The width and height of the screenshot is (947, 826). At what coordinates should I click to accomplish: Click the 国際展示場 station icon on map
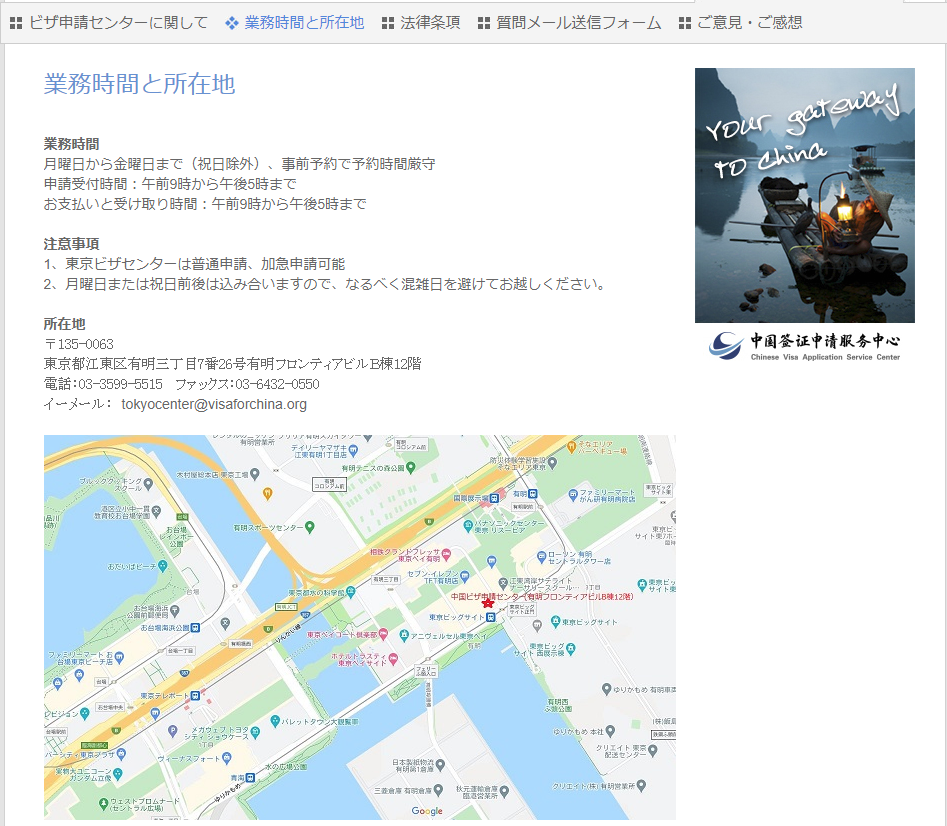(494, 498)
